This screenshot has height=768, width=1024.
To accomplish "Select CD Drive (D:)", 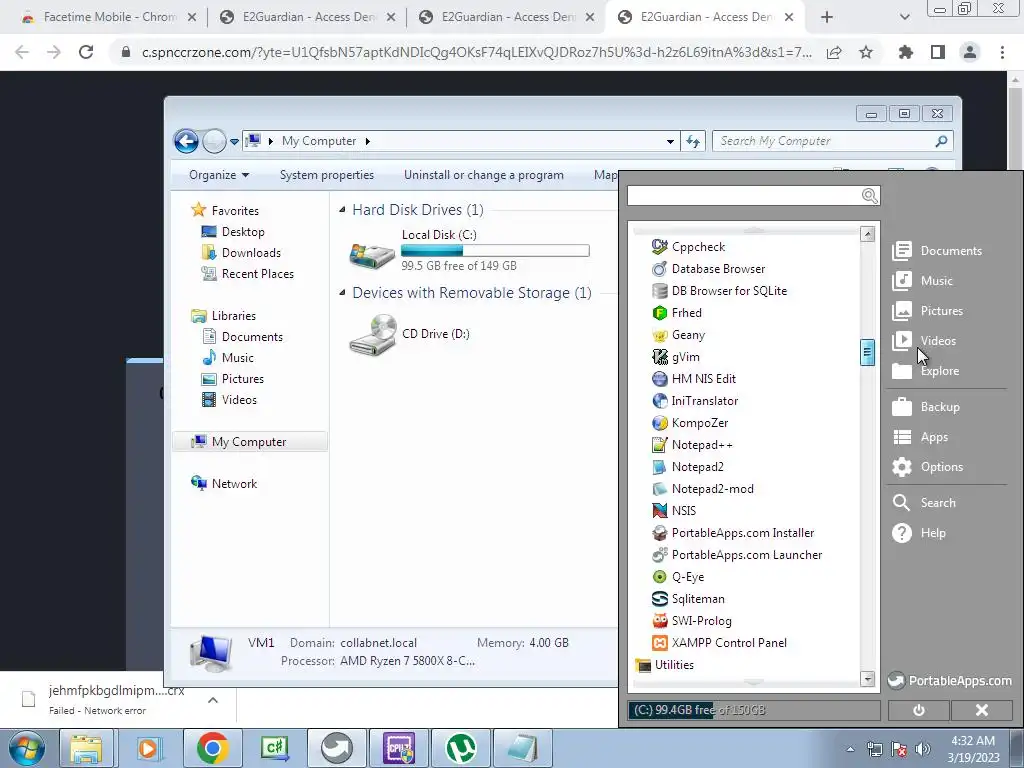I will click(409, 334).
